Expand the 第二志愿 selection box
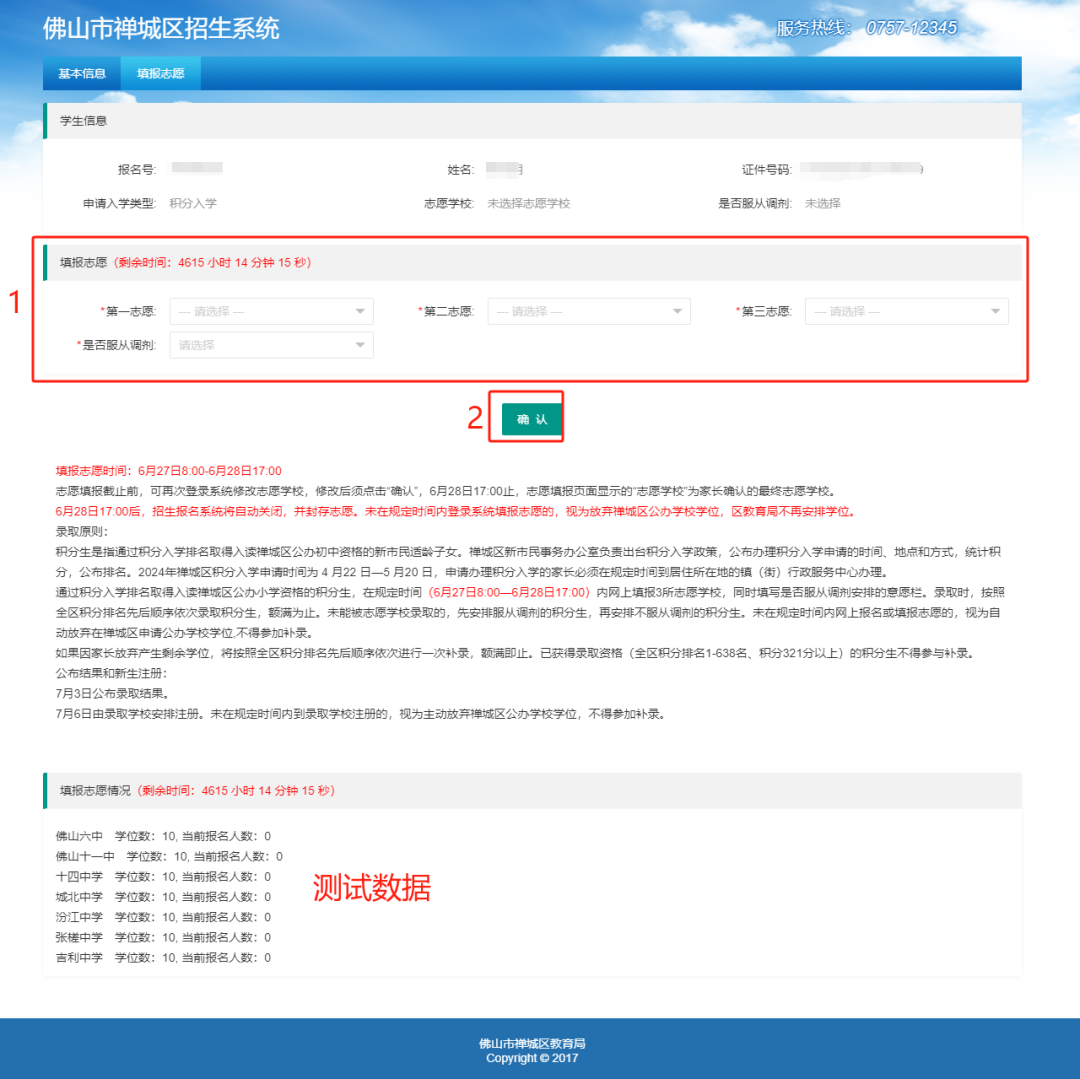Image resolution: width=1080 pixels, height=1079 pixels. tap(588, 311)
